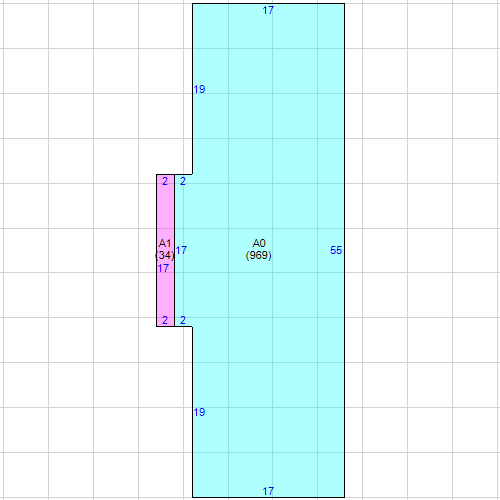Image resolution: width=500 pixels, height=500 pixels.
Task: Click the blue 17 dimension inside pink A1
Action: point(163,268)
